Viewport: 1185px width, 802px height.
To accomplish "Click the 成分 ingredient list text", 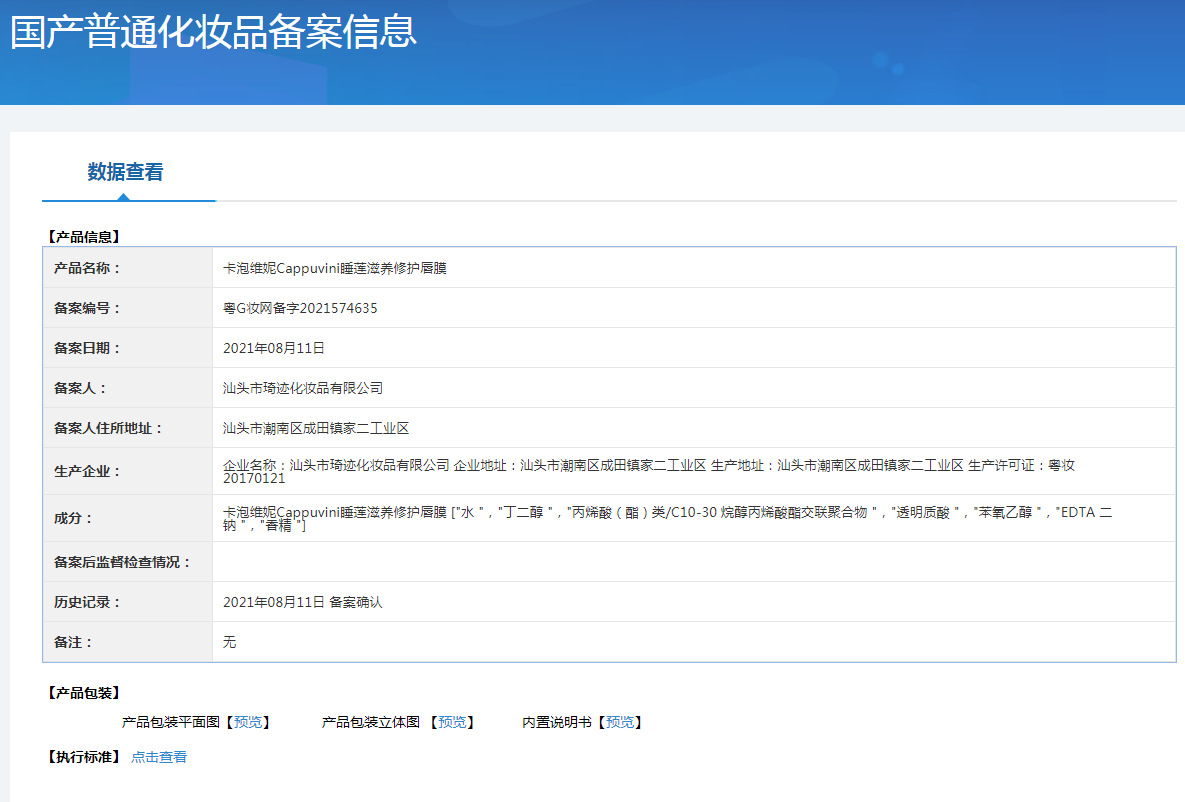I will pyautogui.click(x=667, y=518).
